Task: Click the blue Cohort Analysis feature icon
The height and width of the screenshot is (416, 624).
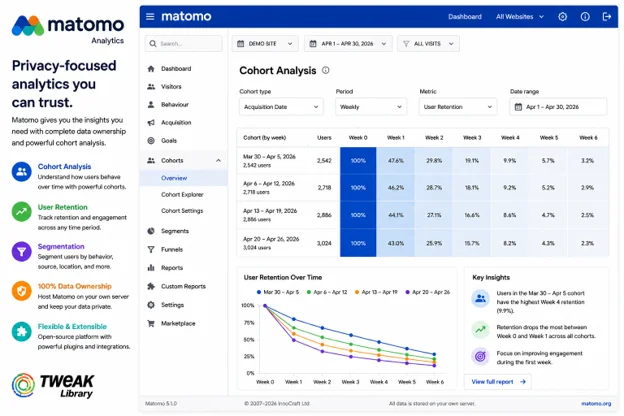Action: 21,172
